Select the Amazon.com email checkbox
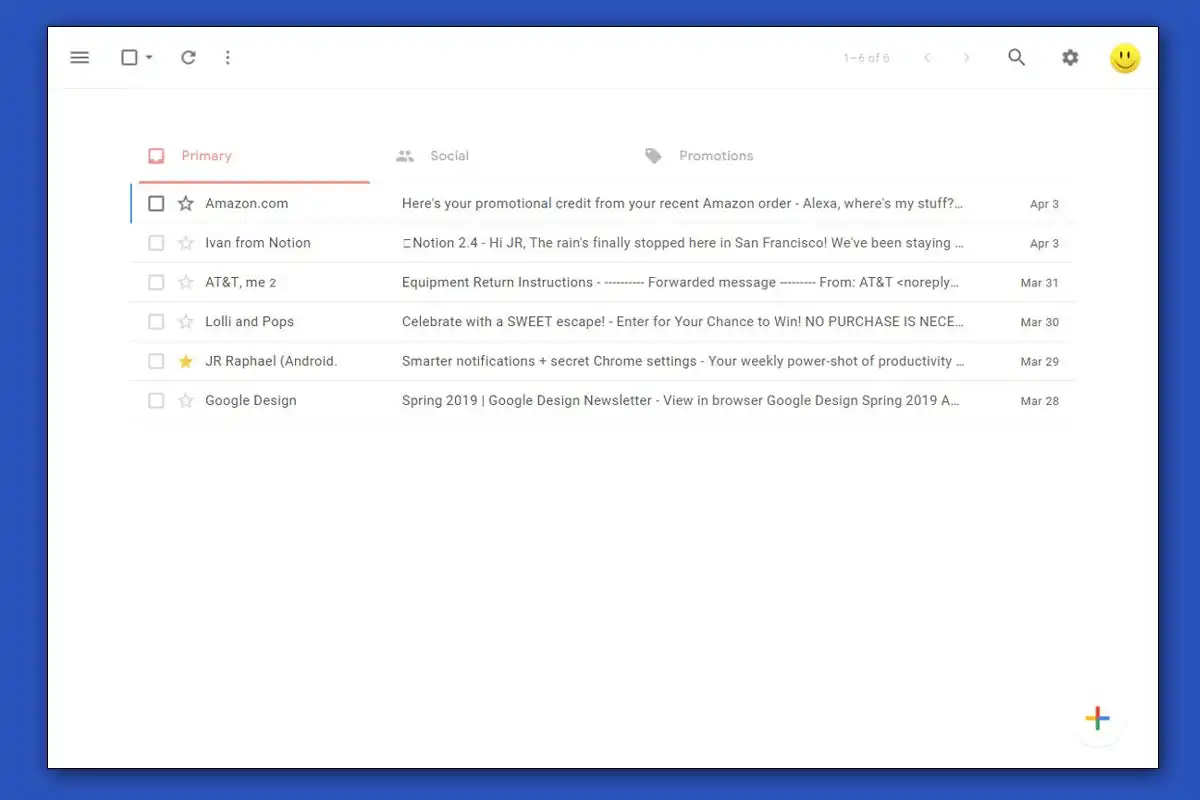This screenshot has width=1200, height=800. (156, 204)
